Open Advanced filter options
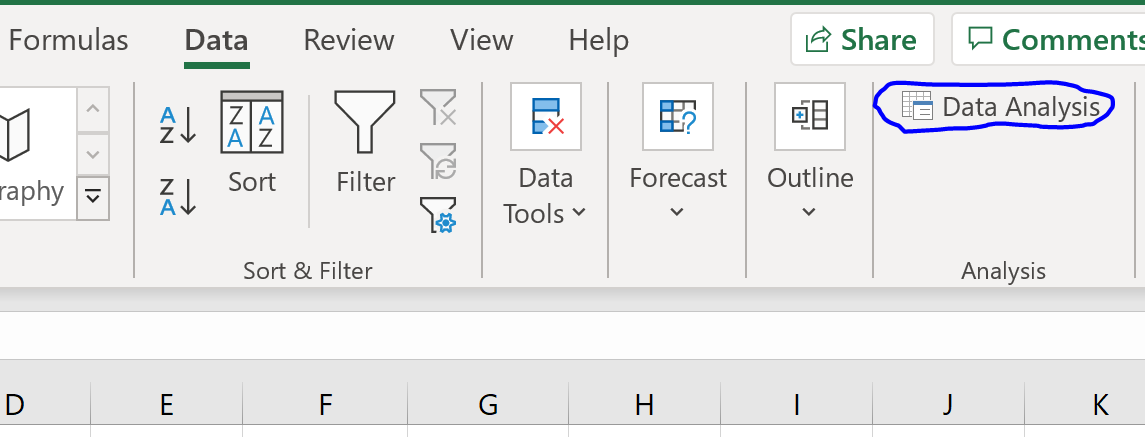This screenshot has height=437, width=1145. tap(438, 214)
